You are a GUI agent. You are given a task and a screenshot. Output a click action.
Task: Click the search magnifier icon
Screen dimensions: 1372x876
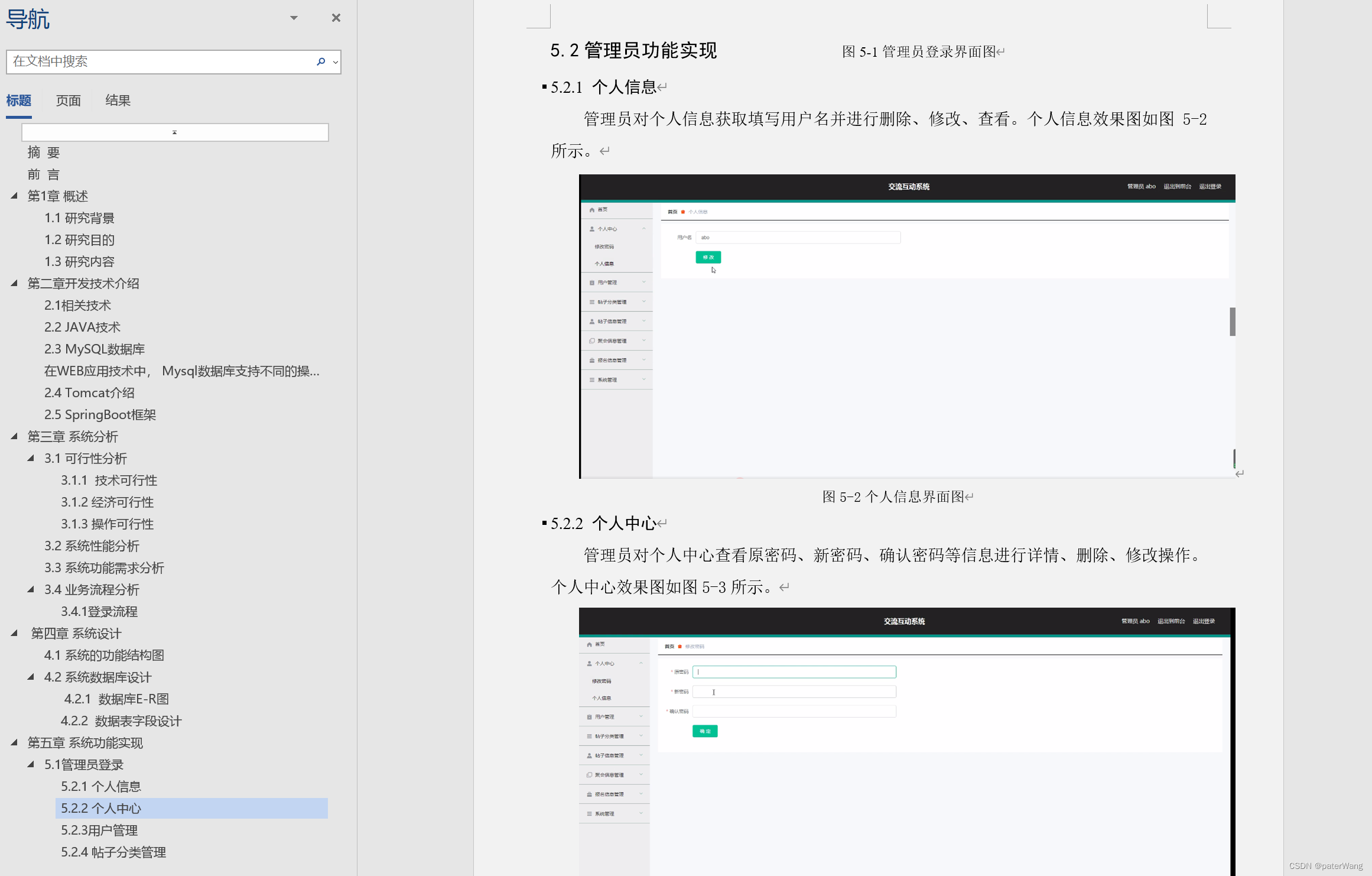[321, 61]
